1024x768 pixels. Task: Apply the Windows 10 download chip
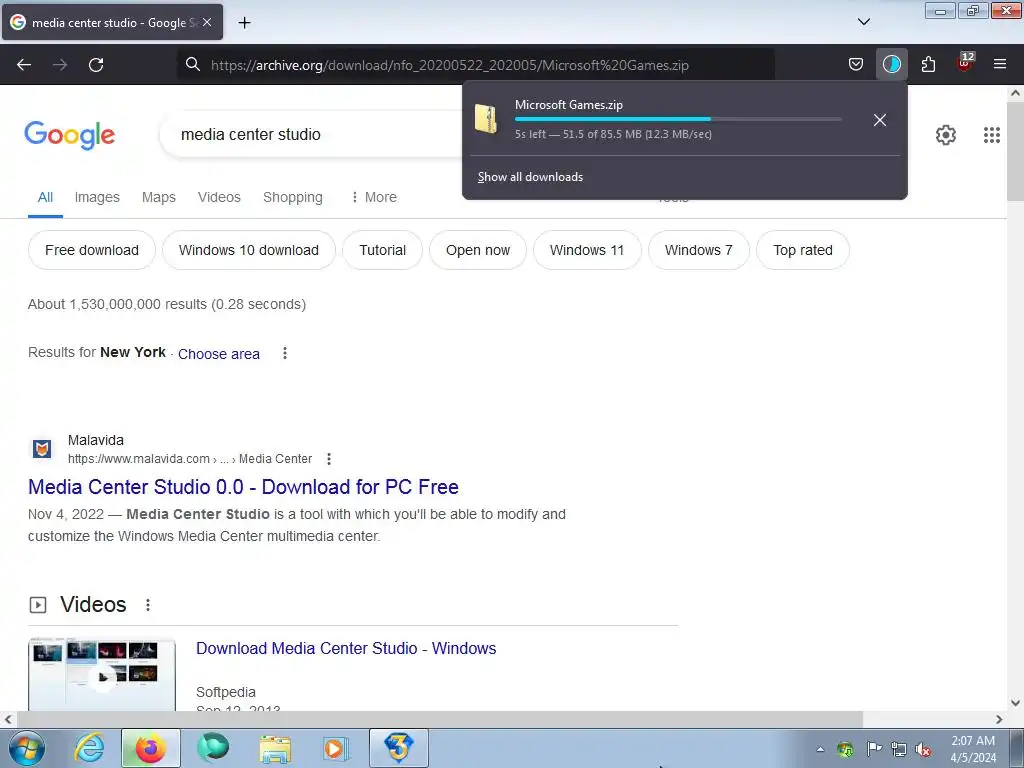pyautogui.click(x=249, y=250)
